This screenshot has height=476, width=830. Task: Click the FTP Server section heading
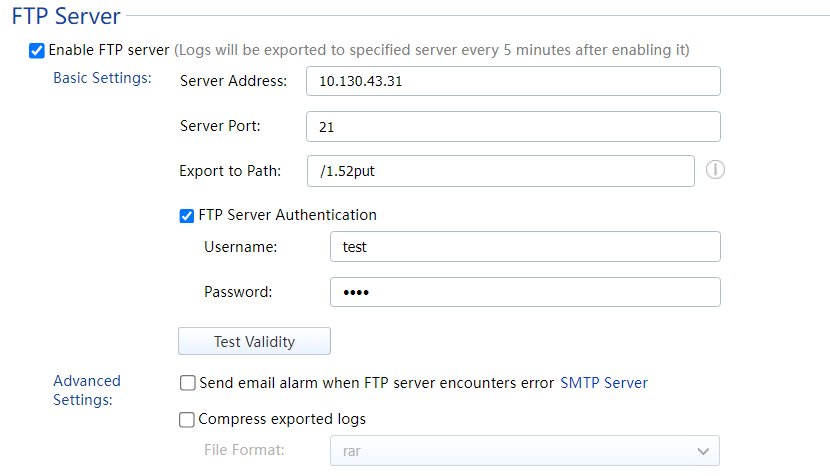[x=66, y=16]
